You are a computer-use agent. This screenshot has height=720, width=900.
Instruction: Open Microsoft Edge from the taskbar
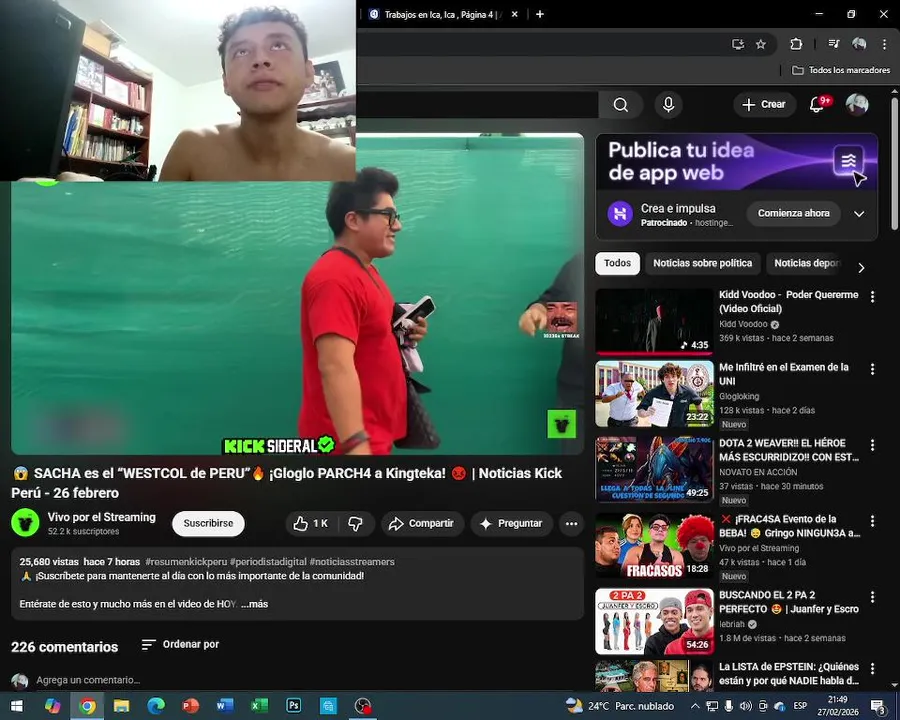pos(156,705)
